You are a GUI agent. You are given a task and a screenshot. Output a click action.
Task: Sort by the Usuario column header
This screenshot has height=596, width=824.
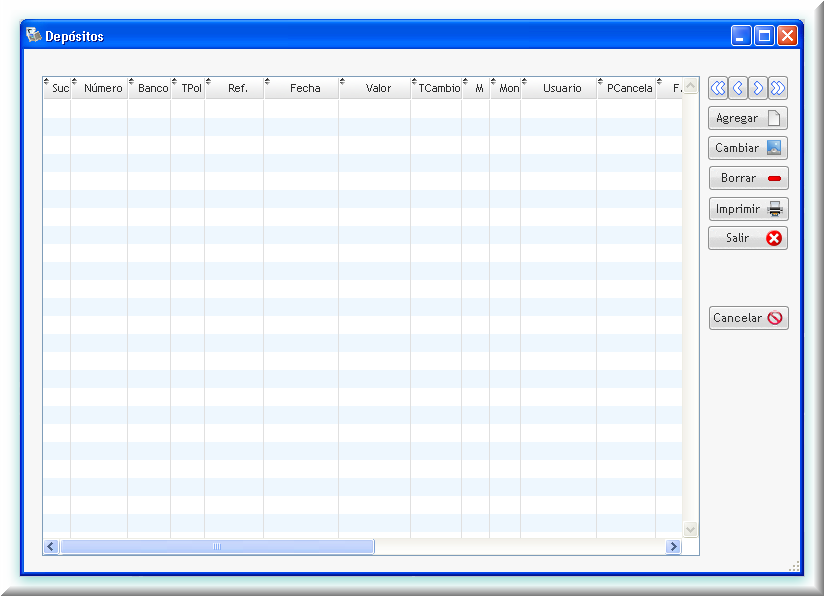point(559,88)
